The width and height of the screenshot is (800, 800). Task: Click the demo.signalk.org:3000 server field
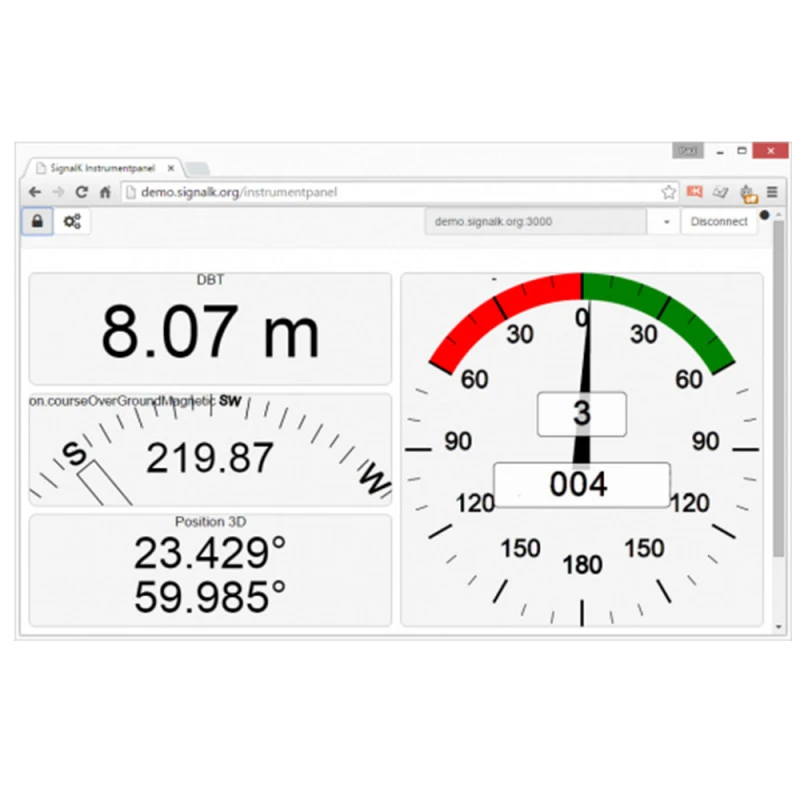click(535, 222)
